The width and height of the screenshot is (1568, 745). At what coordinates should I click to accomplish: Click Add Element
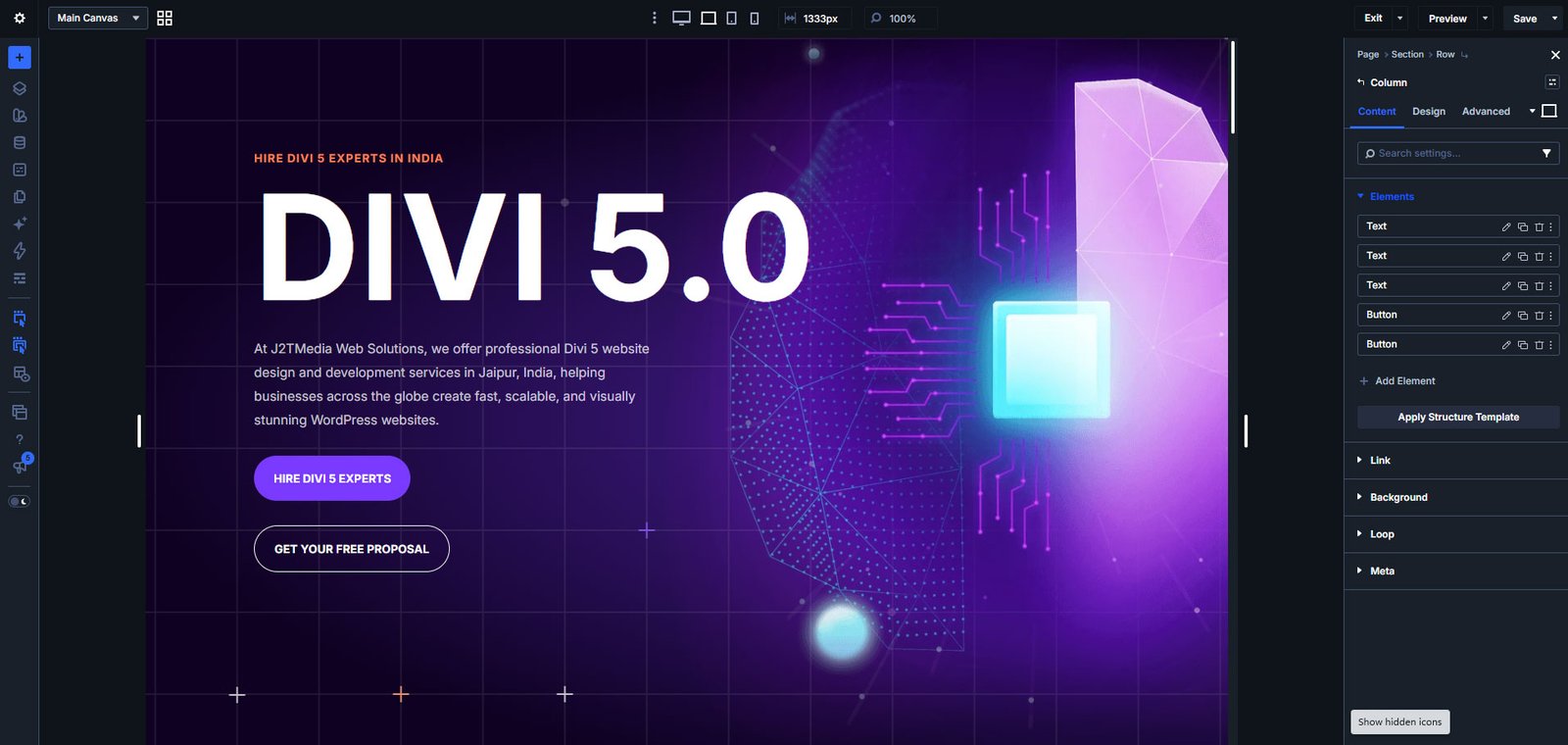coord(1397,381)
